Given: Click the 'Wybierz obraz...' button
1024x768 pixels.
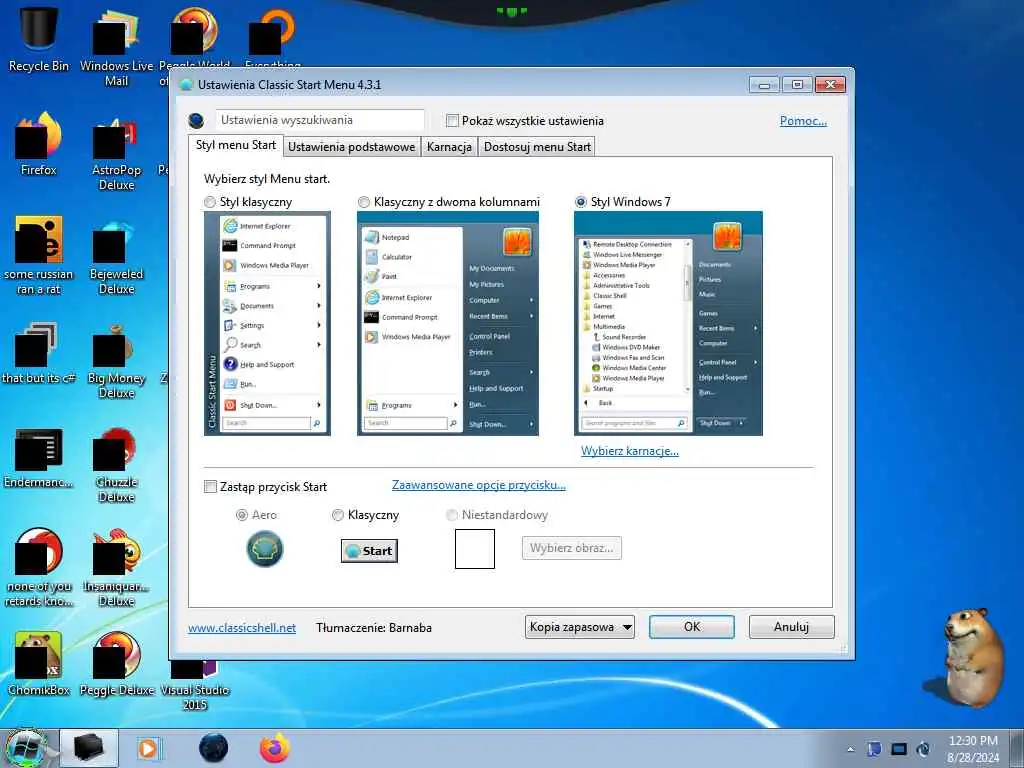Looking at the screenshot, I should click(571, 548).
